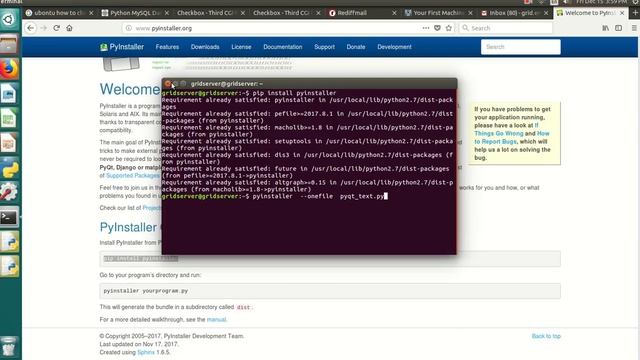Screen dimensions: 640x360
Task: Click the terminal title bar gridserver@gridserver
Action: (309, 84)
